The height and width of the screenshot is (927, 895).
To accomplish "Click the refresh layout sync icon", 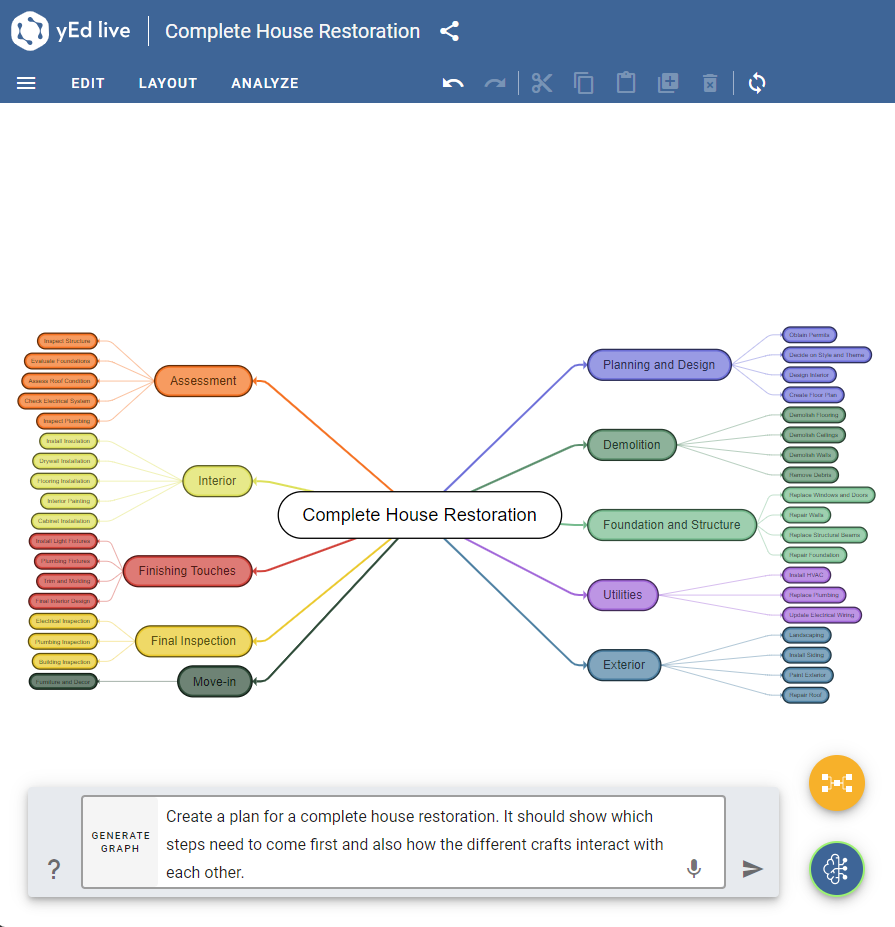I will tap(757, 83).
